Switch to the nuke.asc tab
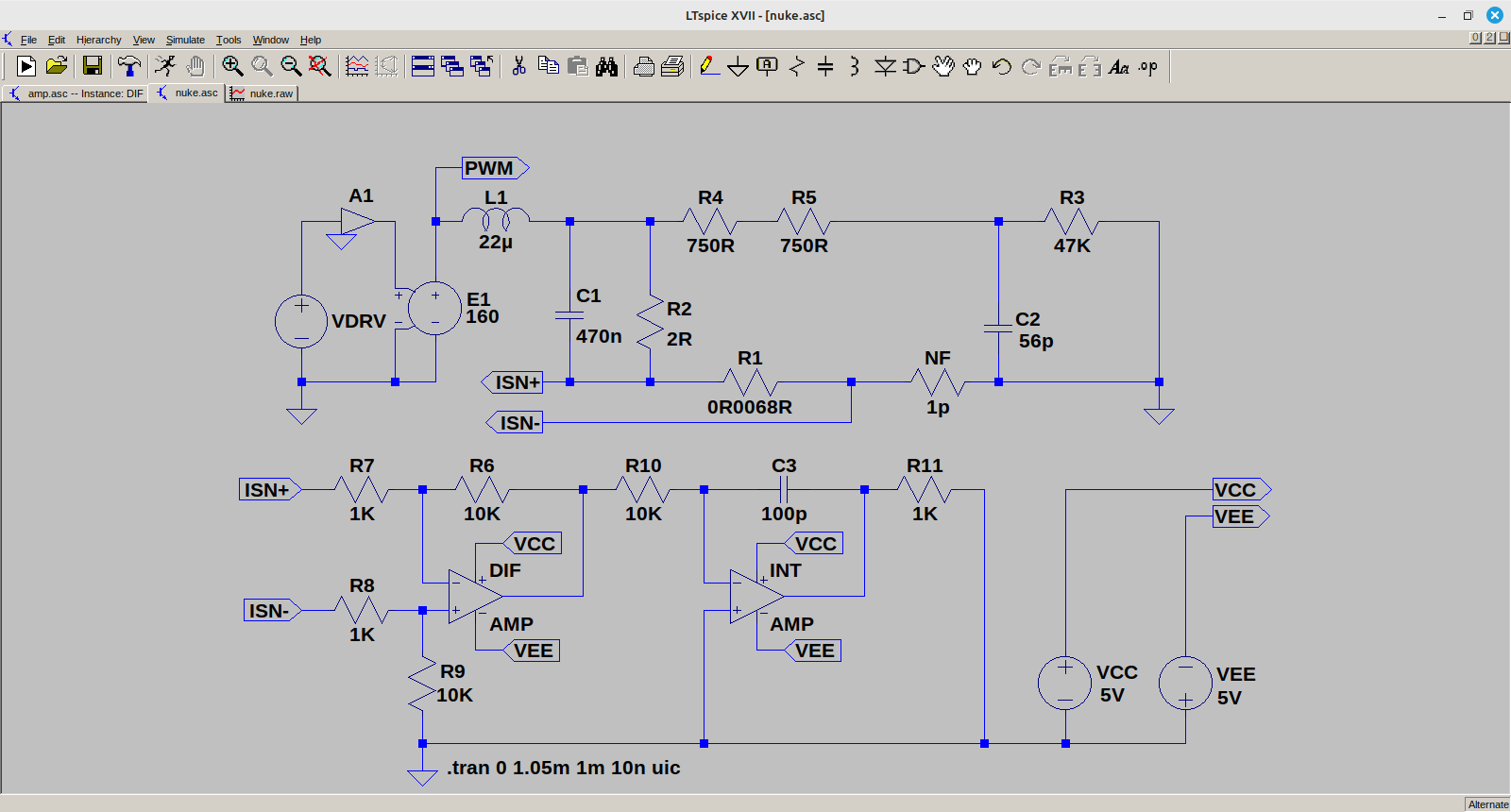This screenshot has width=1511, height=812. pos(188,93)
